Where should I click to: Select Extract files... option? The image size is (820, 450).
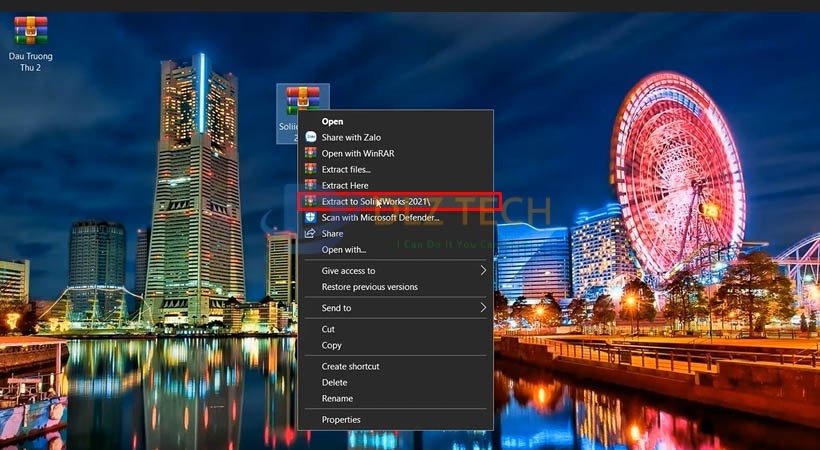point(346,170)
